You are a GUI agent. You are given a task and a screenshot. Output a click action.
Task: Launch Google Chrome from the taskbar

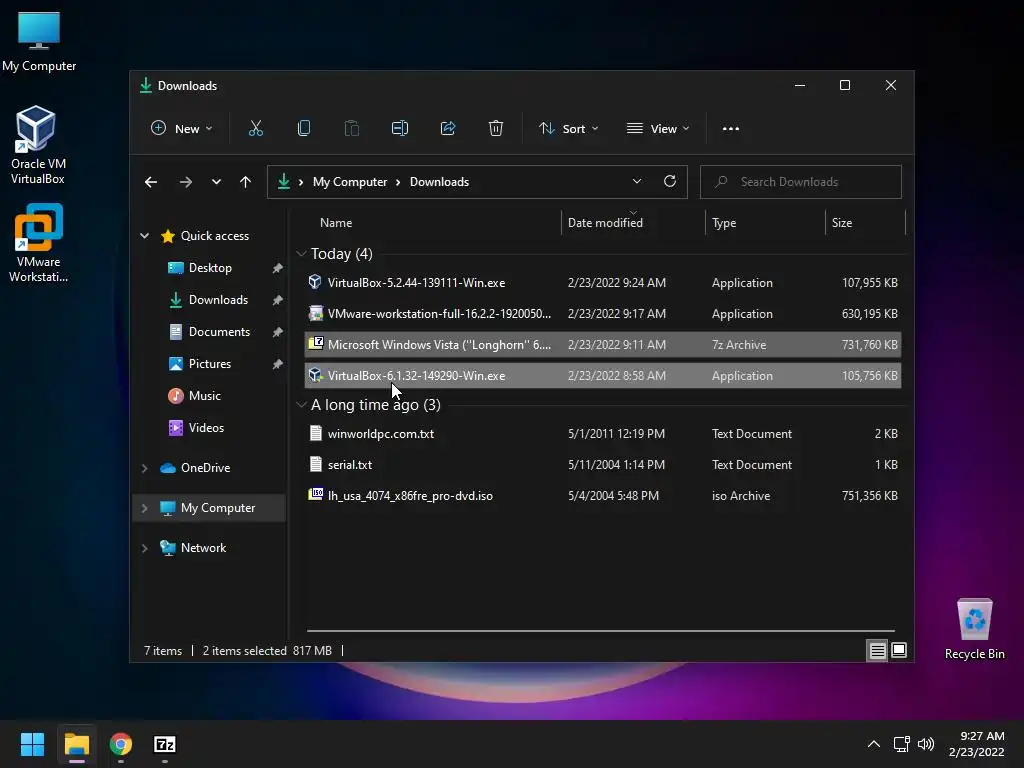[121, 744]
